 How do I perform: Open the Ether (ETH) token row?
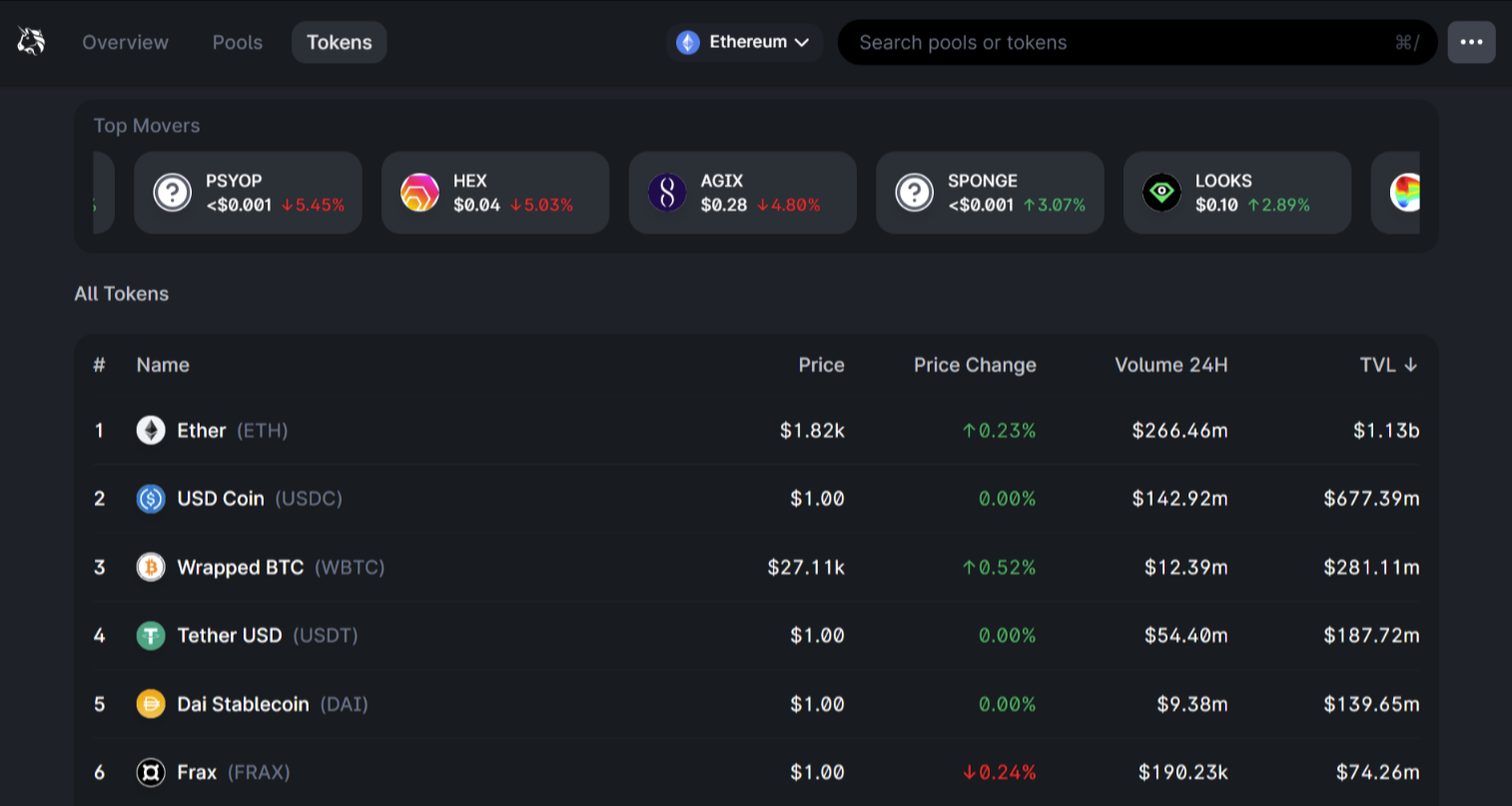(756, 430)
